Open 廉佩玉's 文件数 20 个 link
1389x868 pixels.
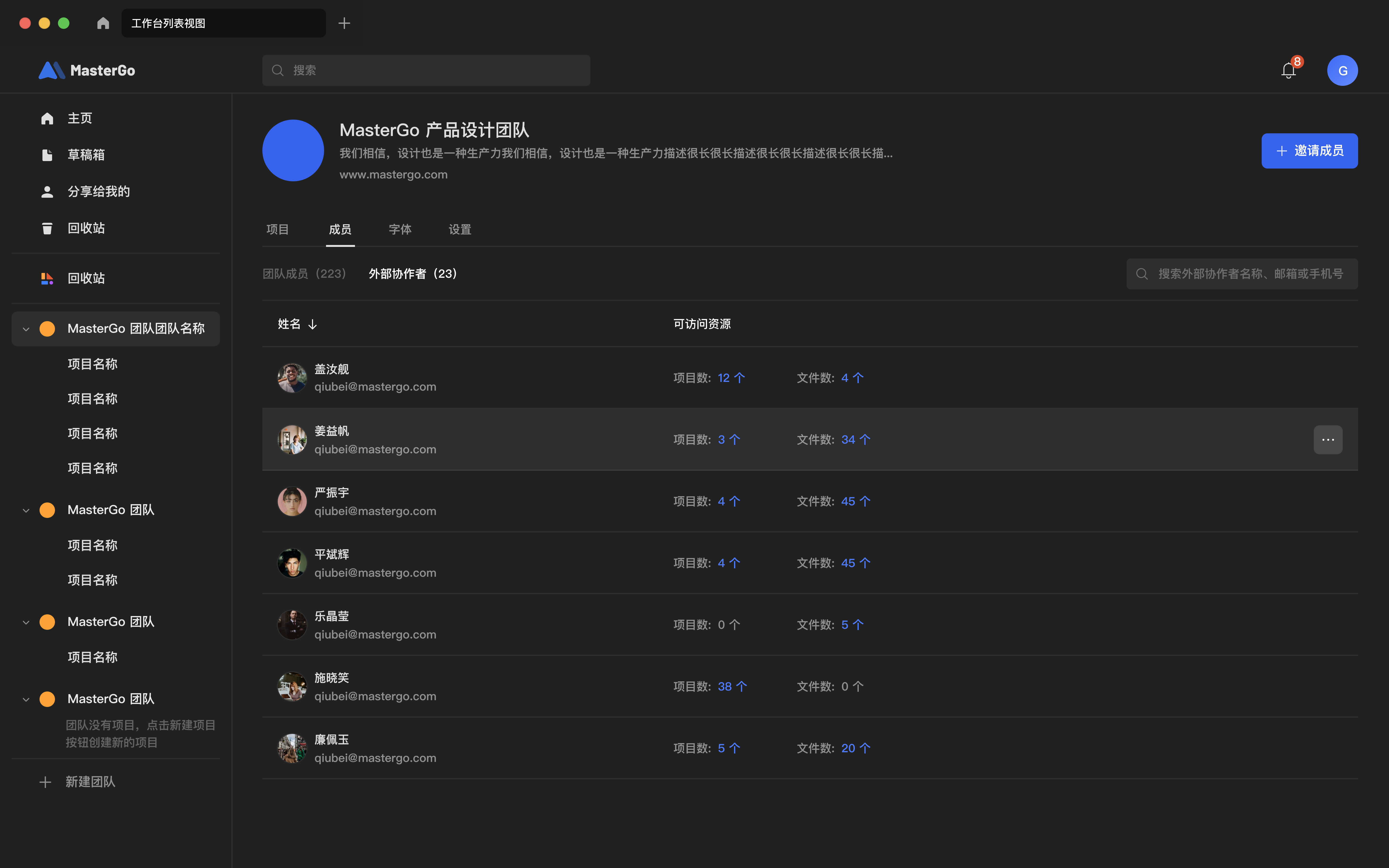856,748
